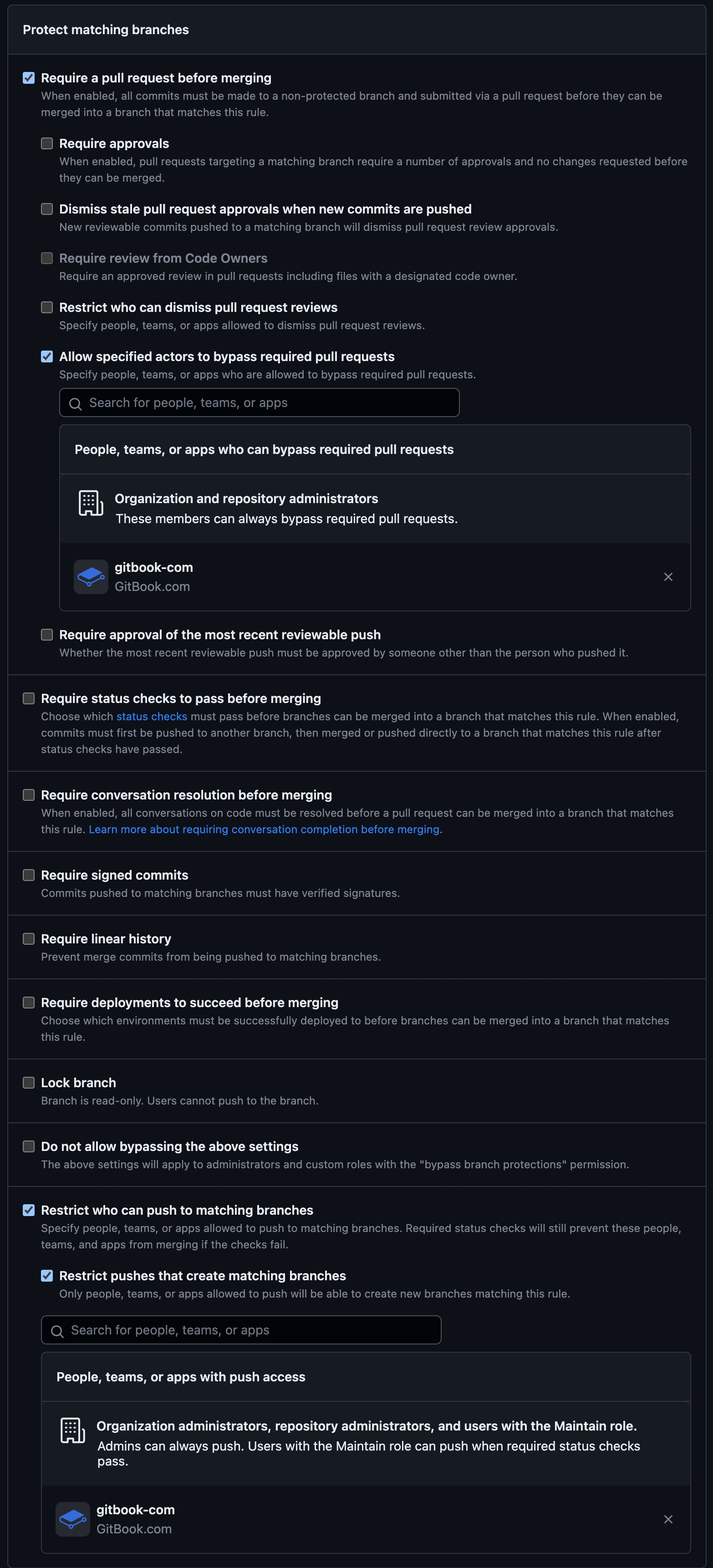Image resolution: width=713 pixels, height=1568 pixels.
Task: Enable the Lock branch checkbox
Action: click(29, 1082)
